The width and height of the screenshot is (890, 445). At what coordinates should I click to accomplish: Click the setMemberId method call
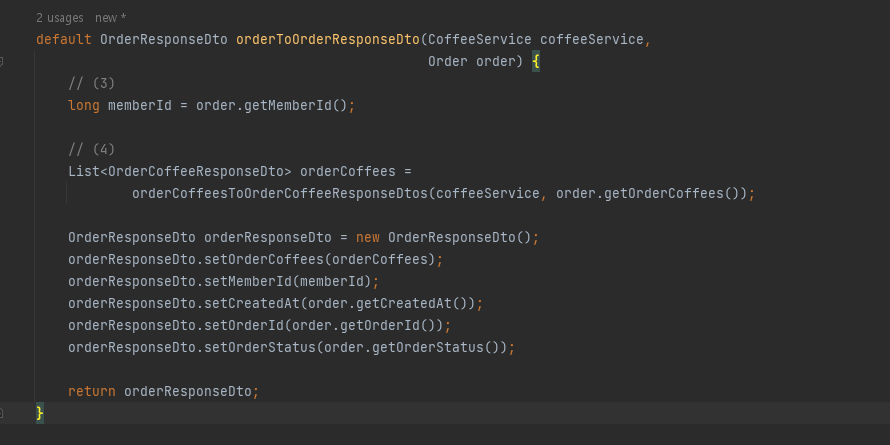click(x=247, y=282)
